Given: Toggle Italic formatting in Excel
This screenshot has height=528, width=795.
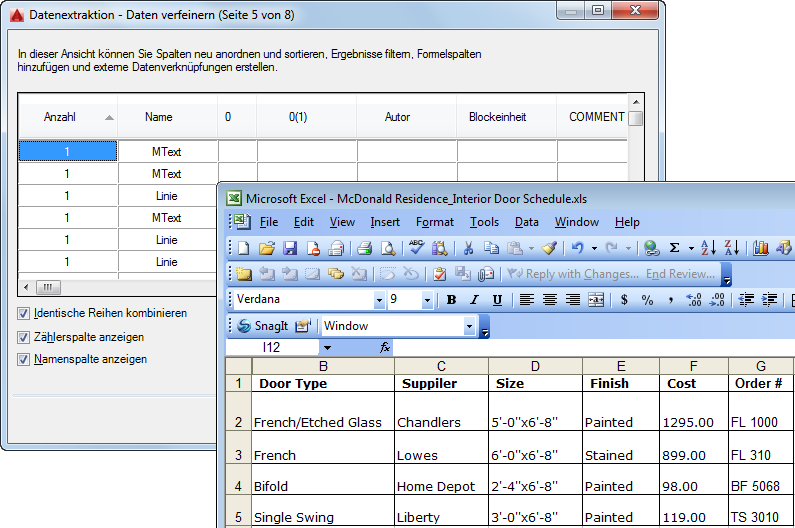Looking at the screenshot, I should pyautogui.click(x=474, y=300).
